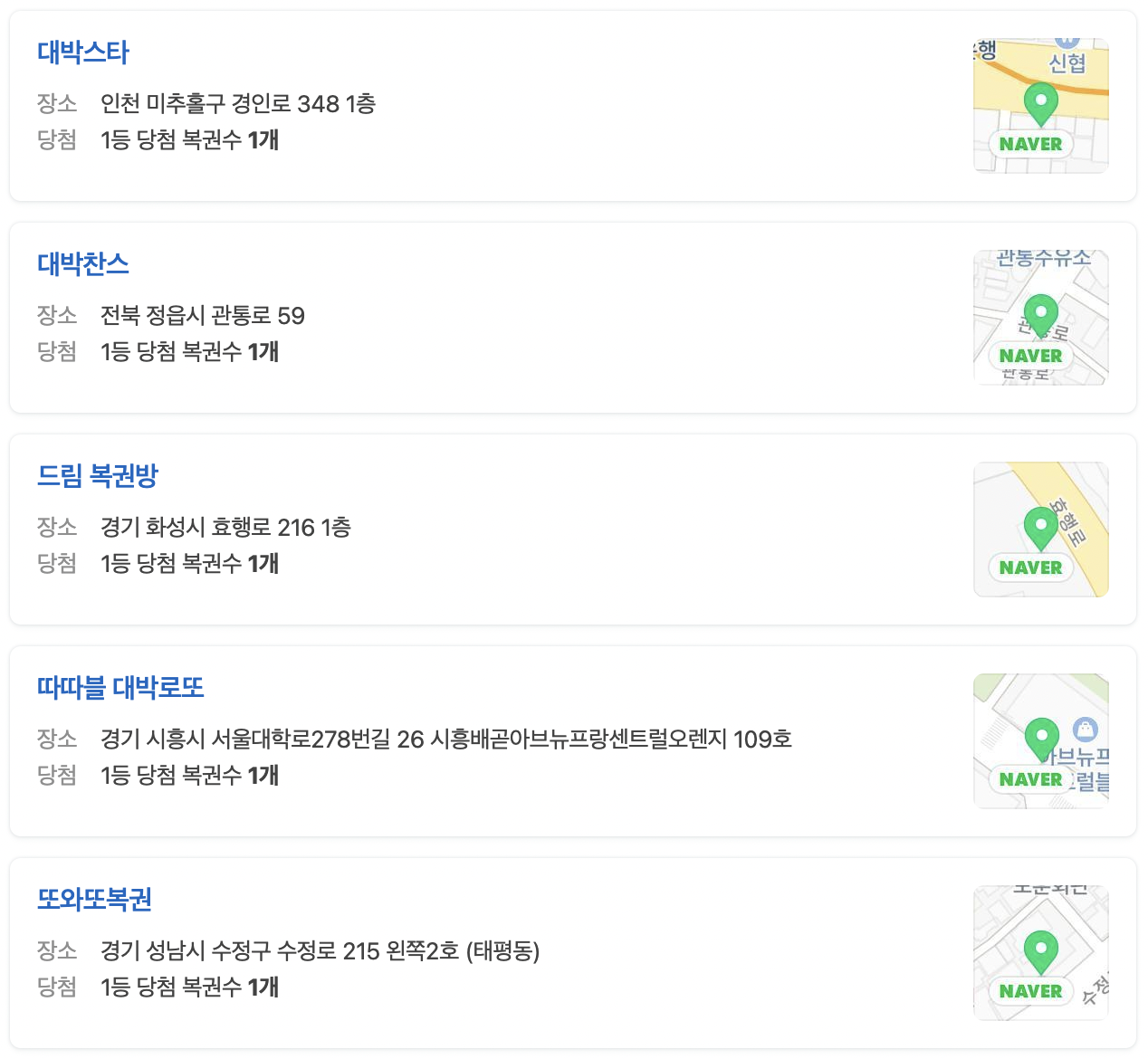The width and height of the screenshot is (1148, 1059).
Task: Select the address text of 대박스타
Action: 240,105
